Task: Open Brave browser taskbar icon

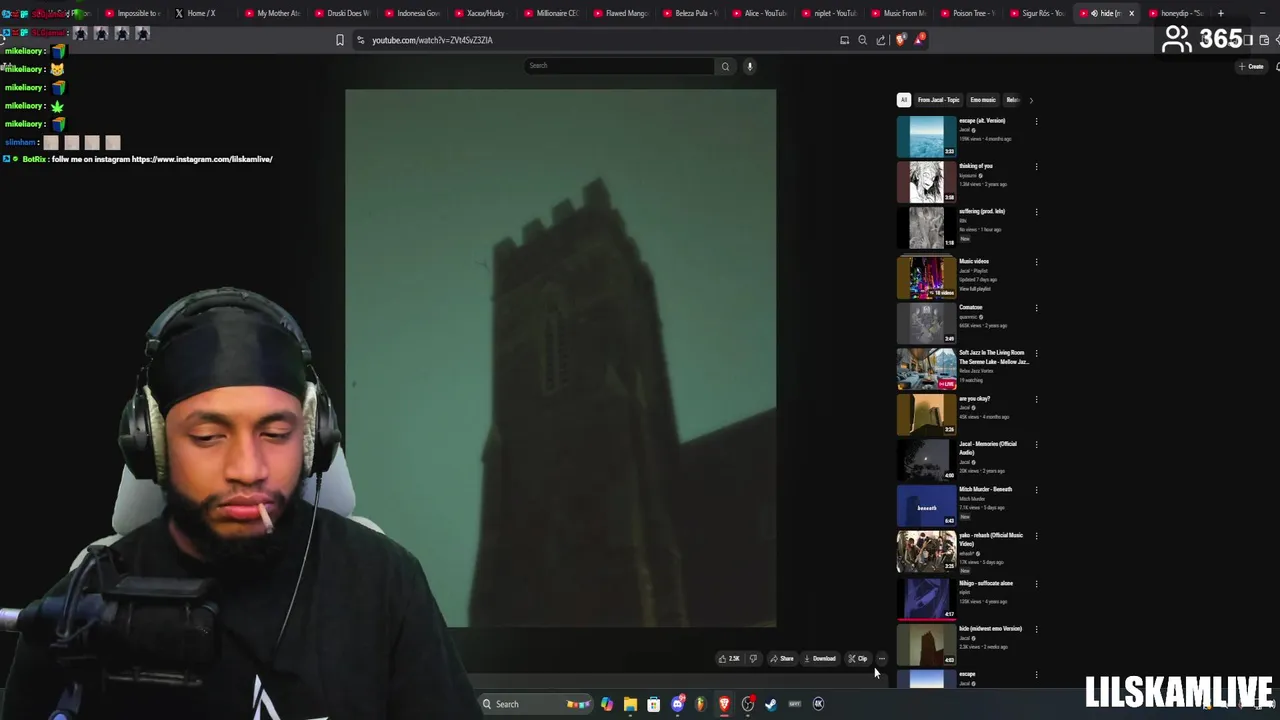Action: 724,704
